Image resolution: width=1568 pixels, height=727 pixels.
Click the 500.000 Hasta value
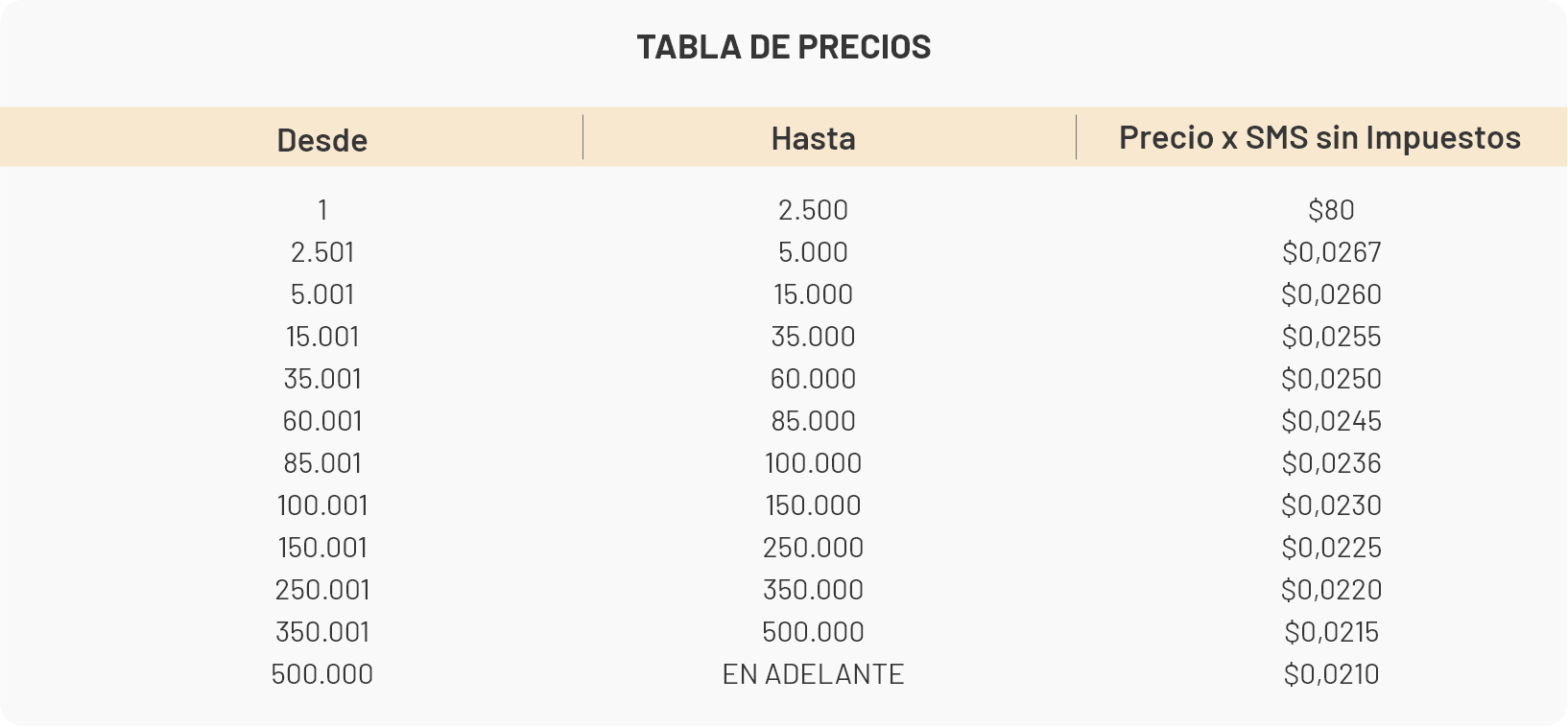(x=813, y=632)
